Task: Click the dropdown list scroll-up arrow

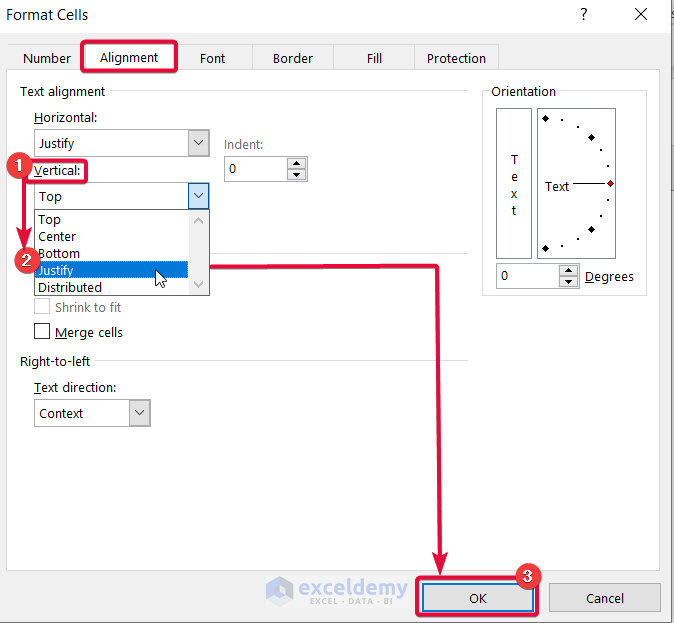Action: (199, 221)
